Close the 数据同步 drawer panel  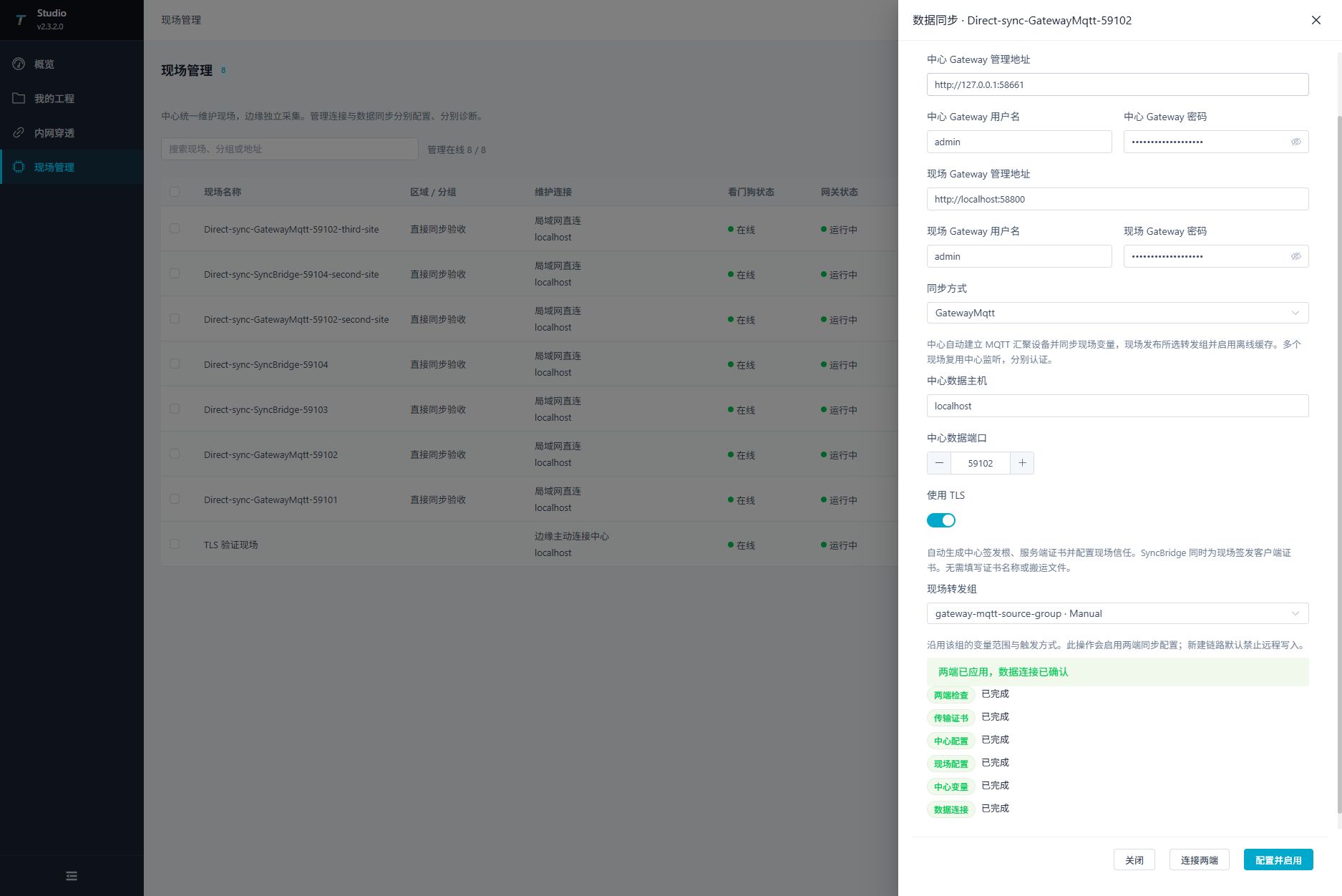pos(1316,20)
